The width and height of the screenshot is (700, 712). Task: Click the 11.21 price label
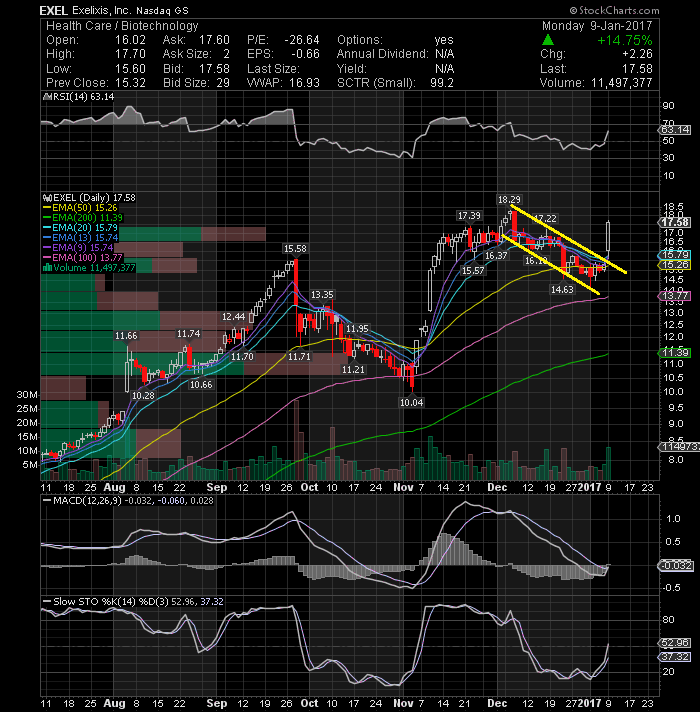[x=353, y=370]
